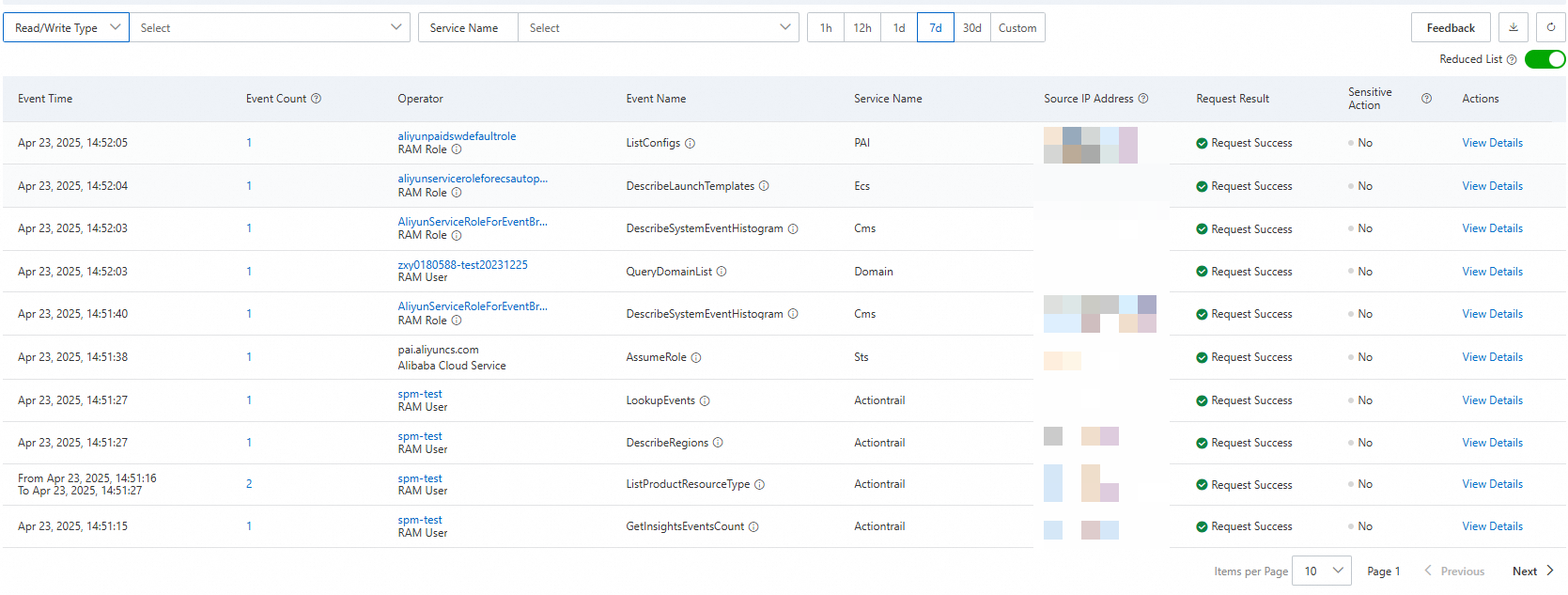Viewport: 1568px width, 595px height.
Task: Click info icon beside AssumeRole event name
Action: pos(696,357)
